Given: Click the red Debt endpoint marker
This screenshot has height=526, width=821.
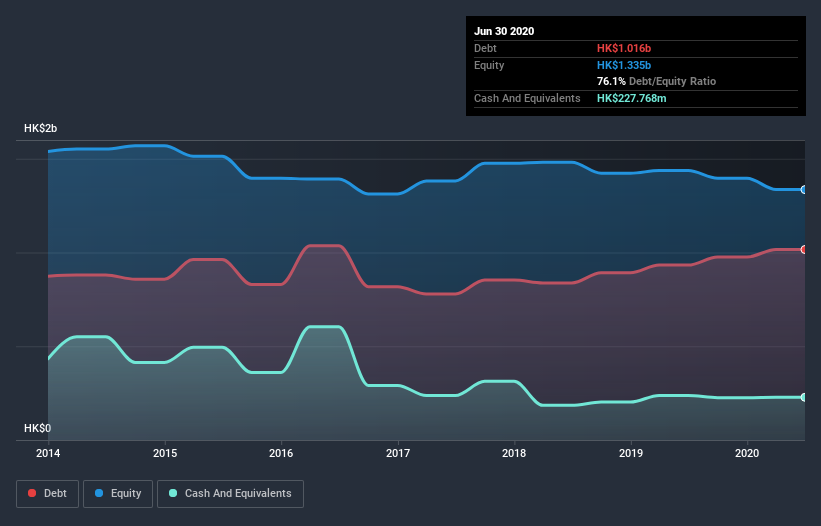Looking at the screenshot, I should click(804, 250).
